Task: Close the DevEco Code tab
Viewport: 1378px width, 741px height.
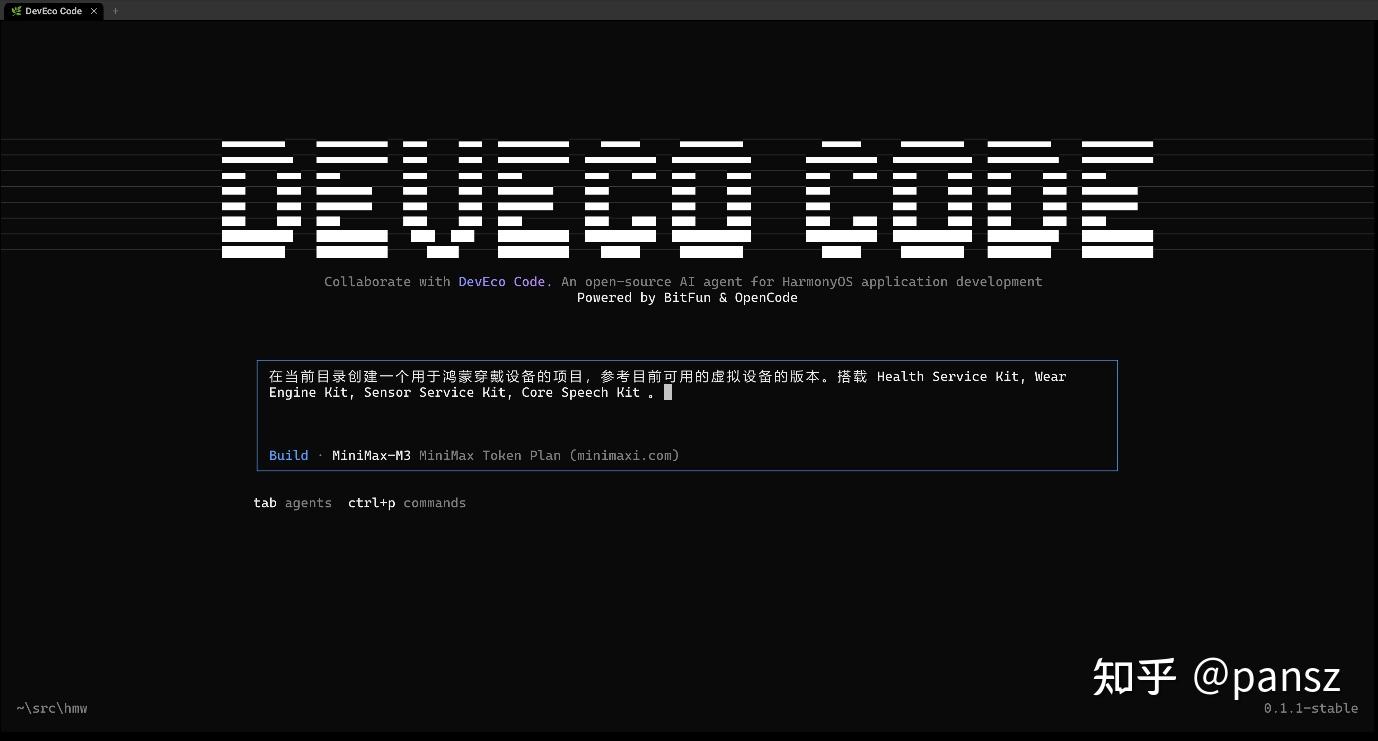Action: 94,11
